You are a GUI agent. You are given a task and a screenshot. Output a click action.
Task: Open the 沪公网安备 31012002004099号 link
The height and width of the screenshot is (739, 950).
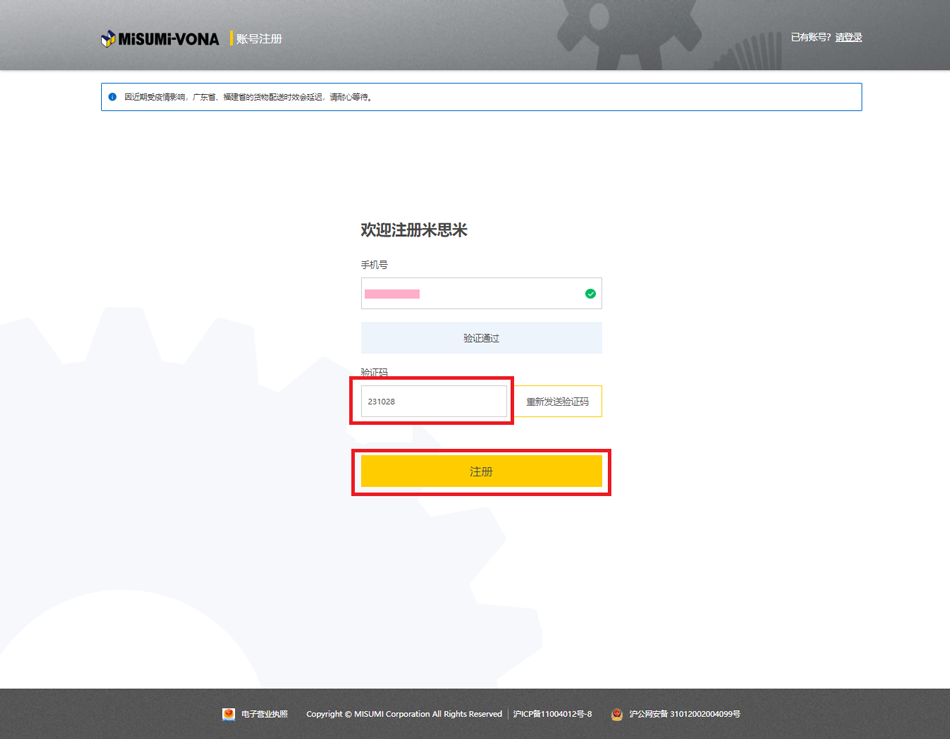(x=685, y=714)
